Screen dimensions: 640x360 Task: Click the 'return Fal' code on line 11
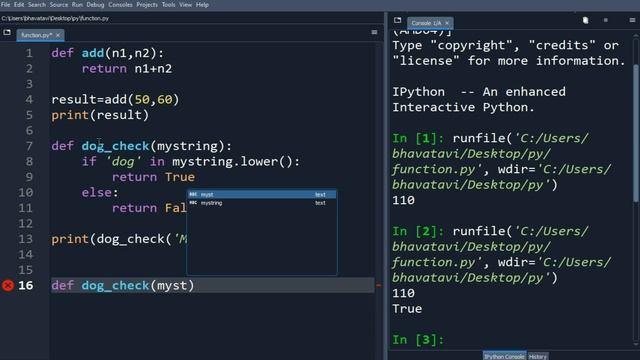pyautogui.click(x=149, y=208)
